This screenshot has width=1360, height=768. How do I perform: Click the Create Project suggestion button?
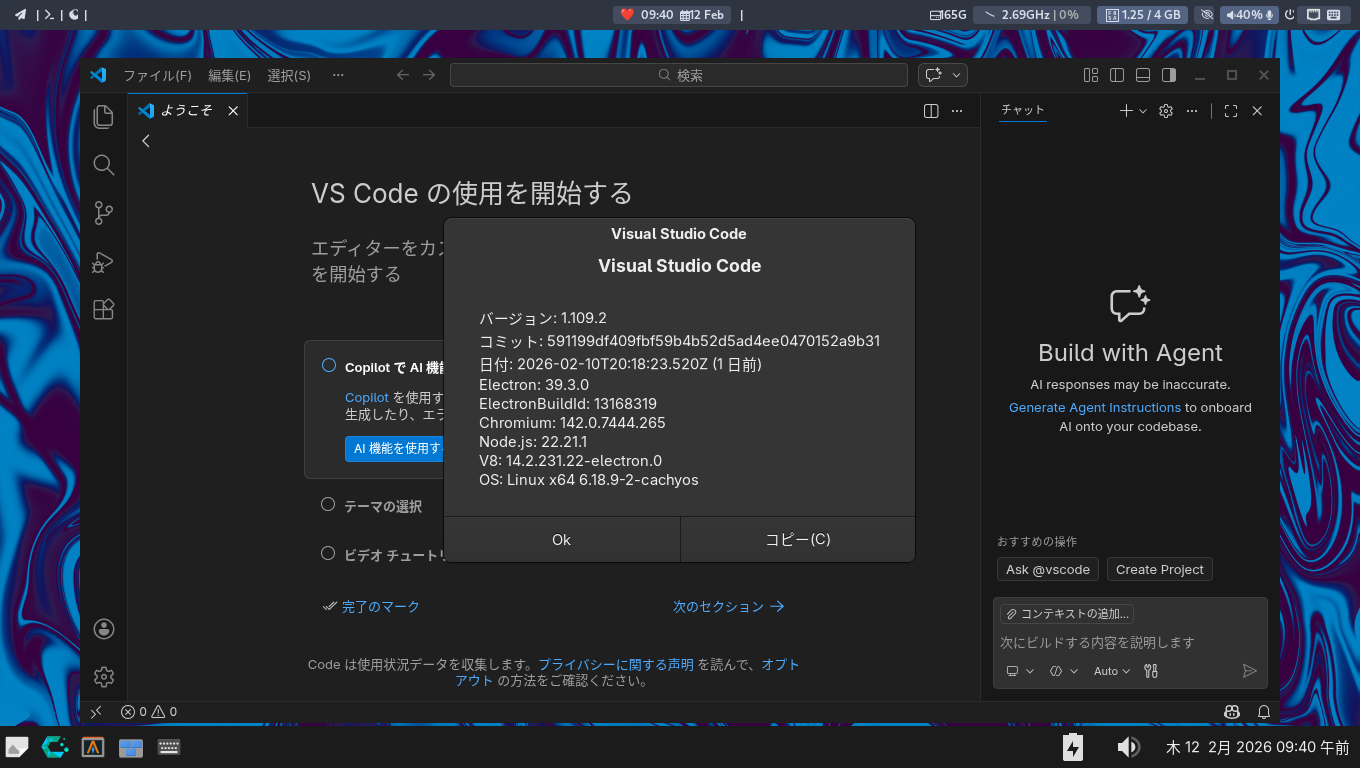point(1160,570)
